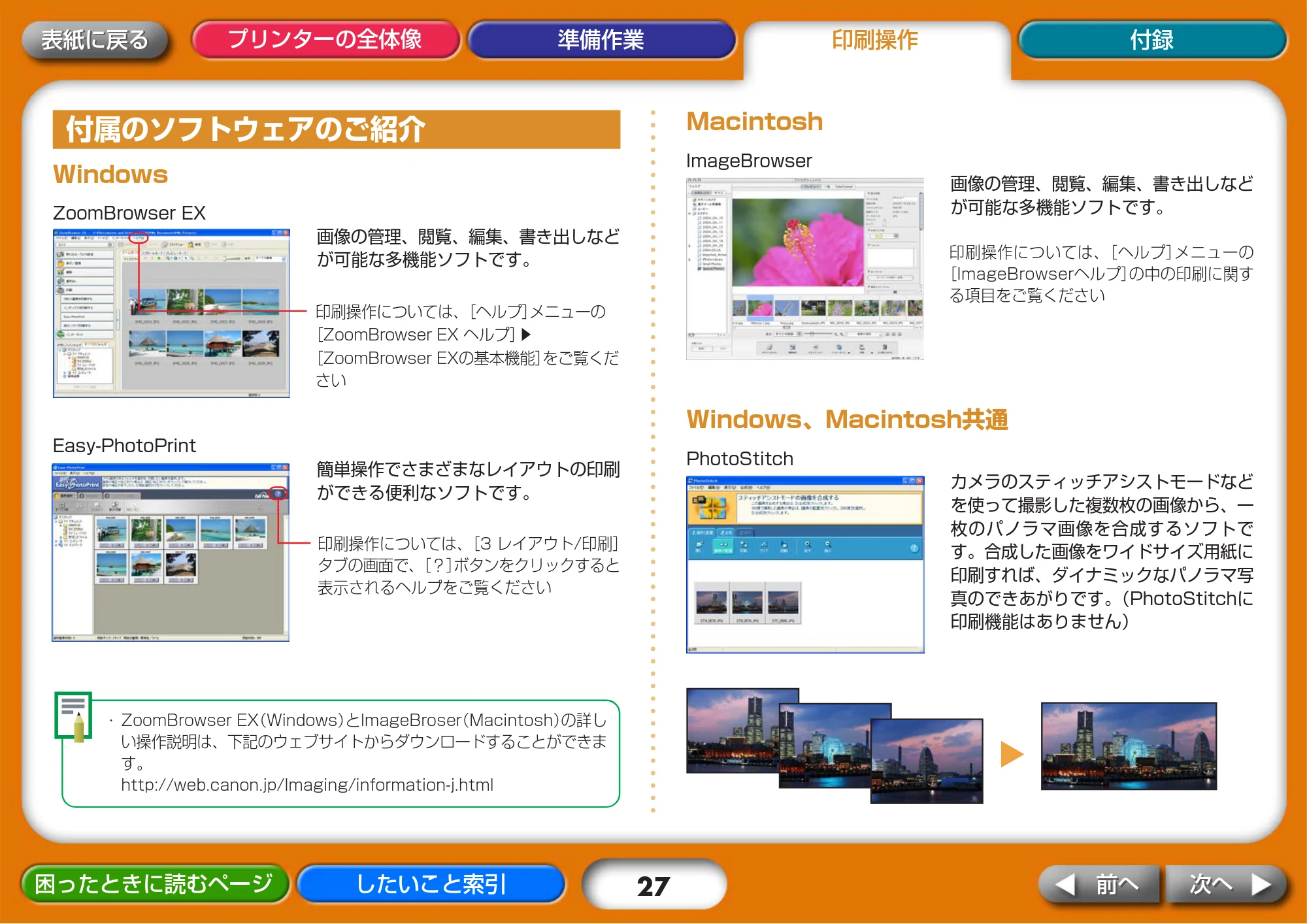This screenshot has width=1307, height=924.
Task: Open the したいこと索引 index
Action: click(x=431, y=883)
